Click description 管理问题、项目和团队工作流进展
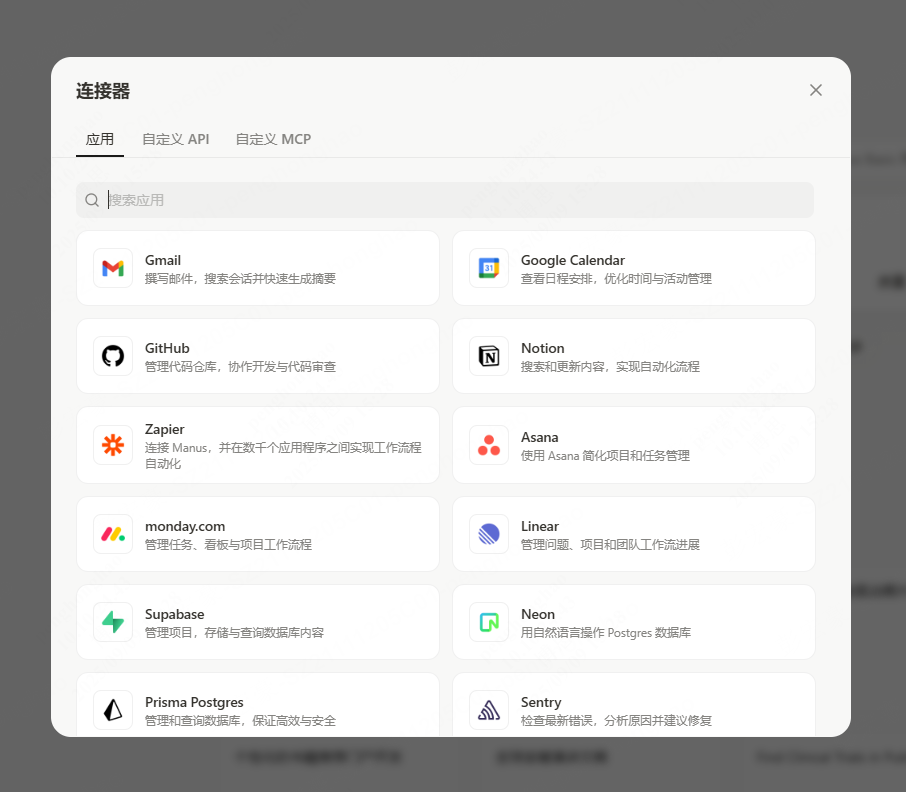Screen dimensions: 906x792 [x=610, y=544]
